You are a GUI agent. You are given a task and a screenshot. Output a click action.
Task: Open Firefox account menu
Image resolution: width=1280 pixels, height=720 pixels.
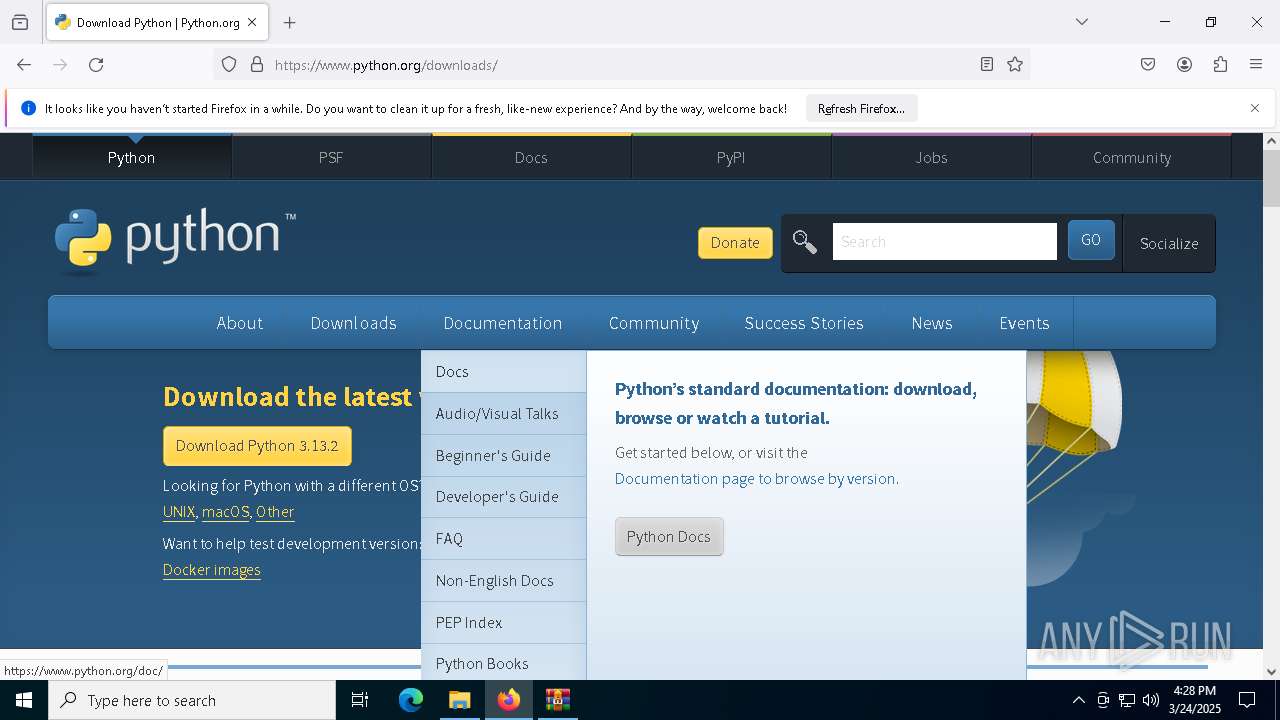(x=1184, y=65)
